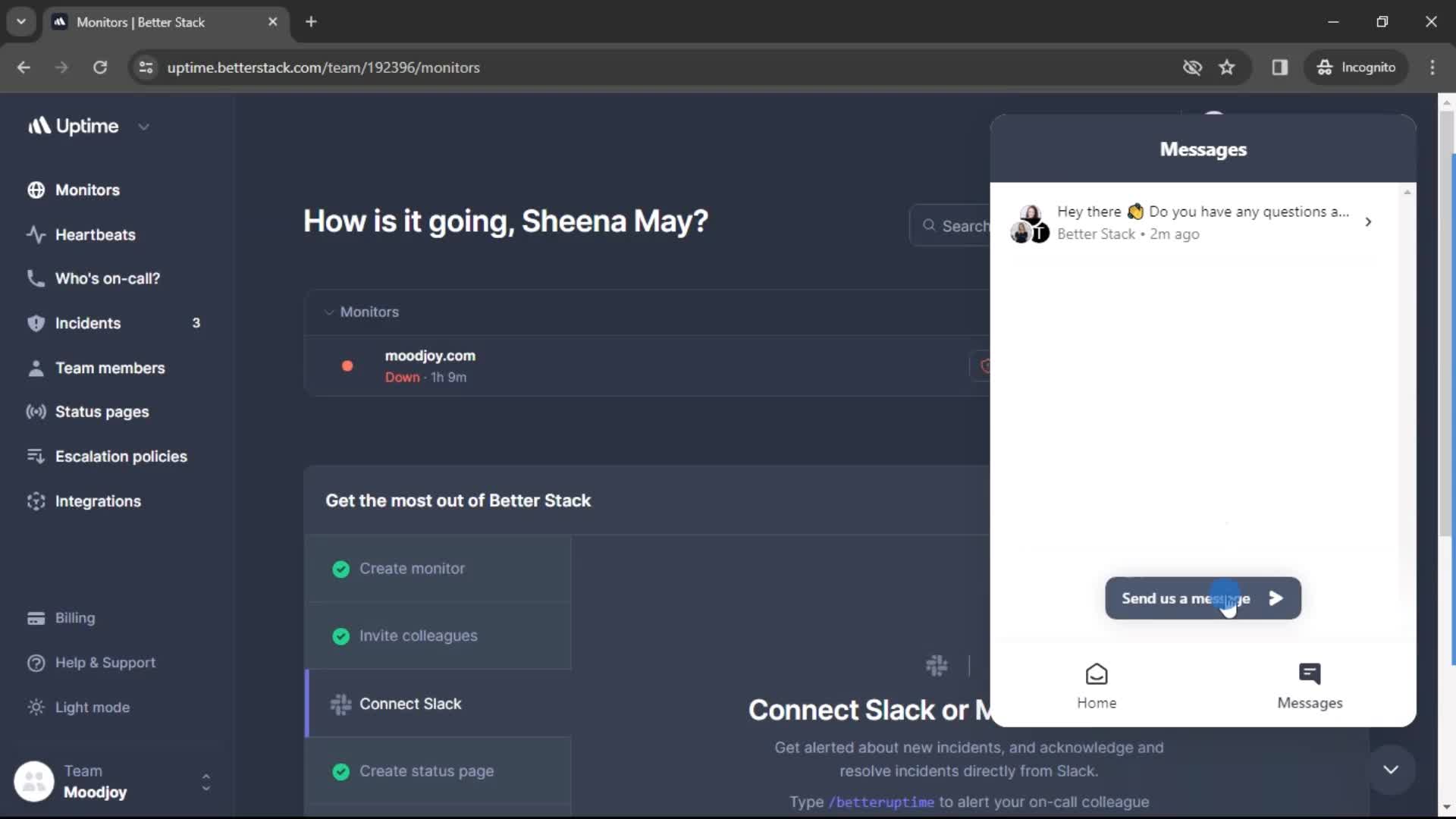Toggle Light mode
The width and height of the screenshot is (1456, 819).
[92, 707]
